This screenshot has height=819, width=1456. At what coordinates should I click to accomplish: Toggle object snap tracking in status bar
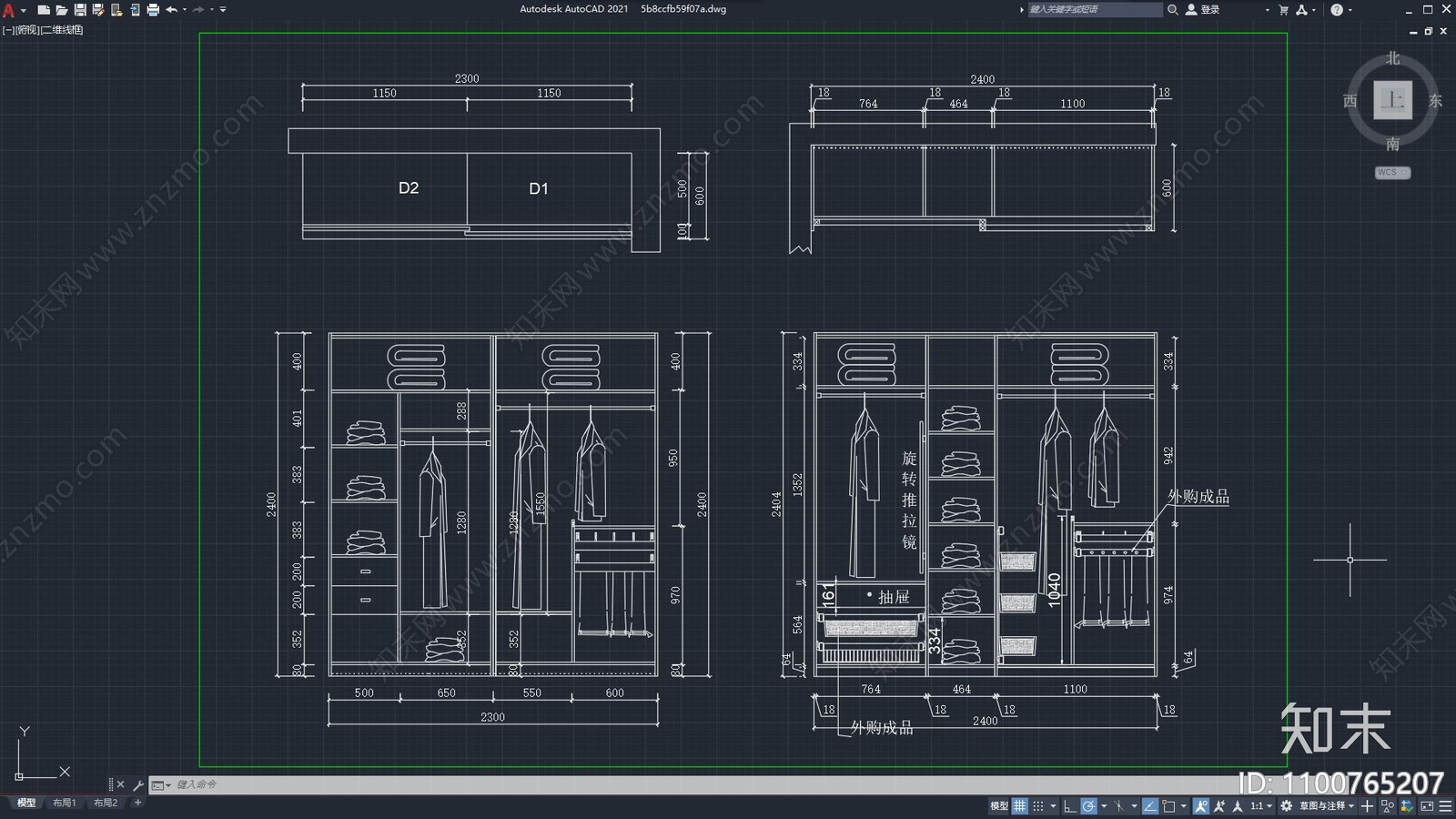click(x=1150, y=805)
